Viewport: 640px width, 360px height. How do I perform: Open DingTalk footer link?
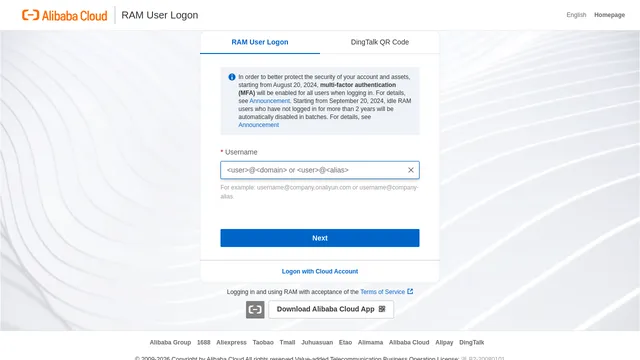coord(471,342)
